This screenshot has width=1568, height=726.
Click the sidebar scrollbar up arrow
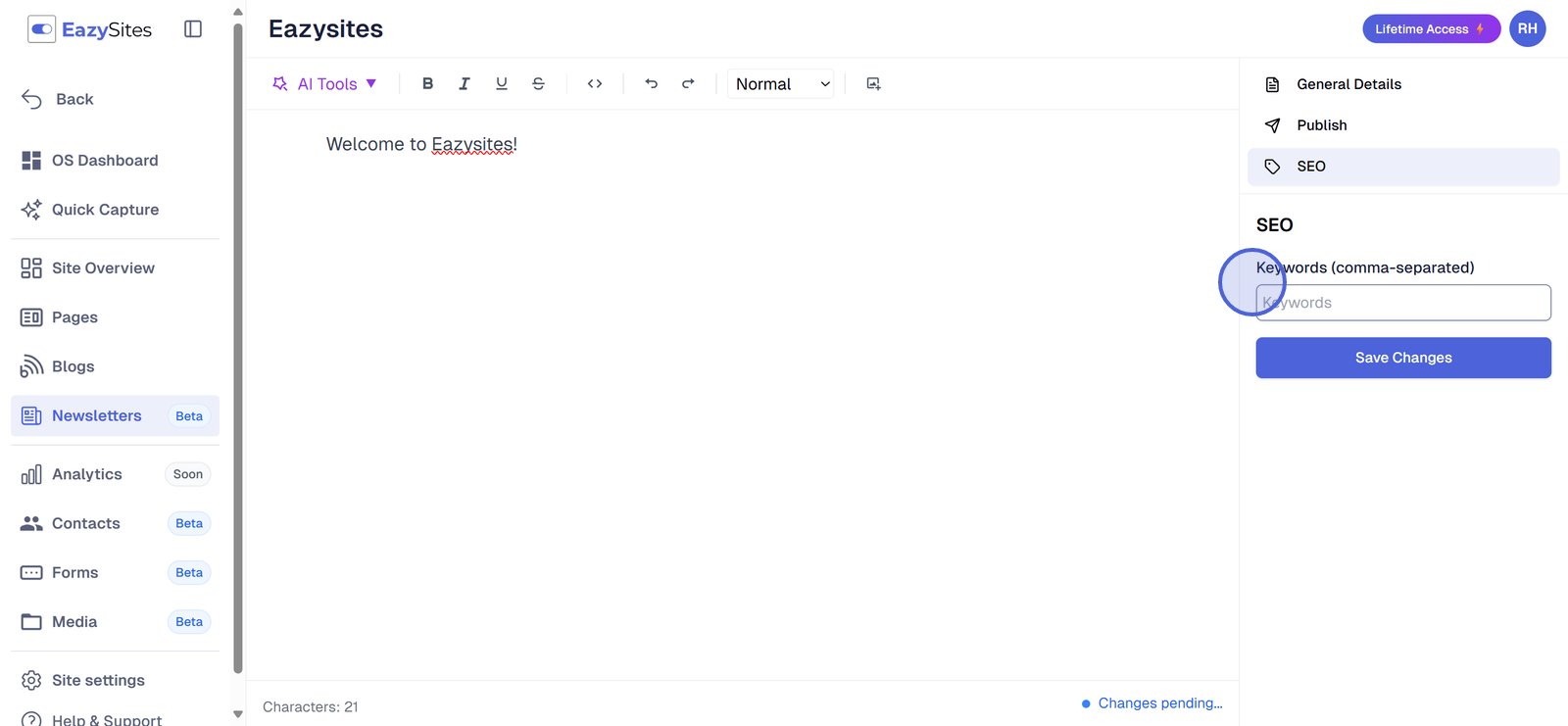point(237,12)
